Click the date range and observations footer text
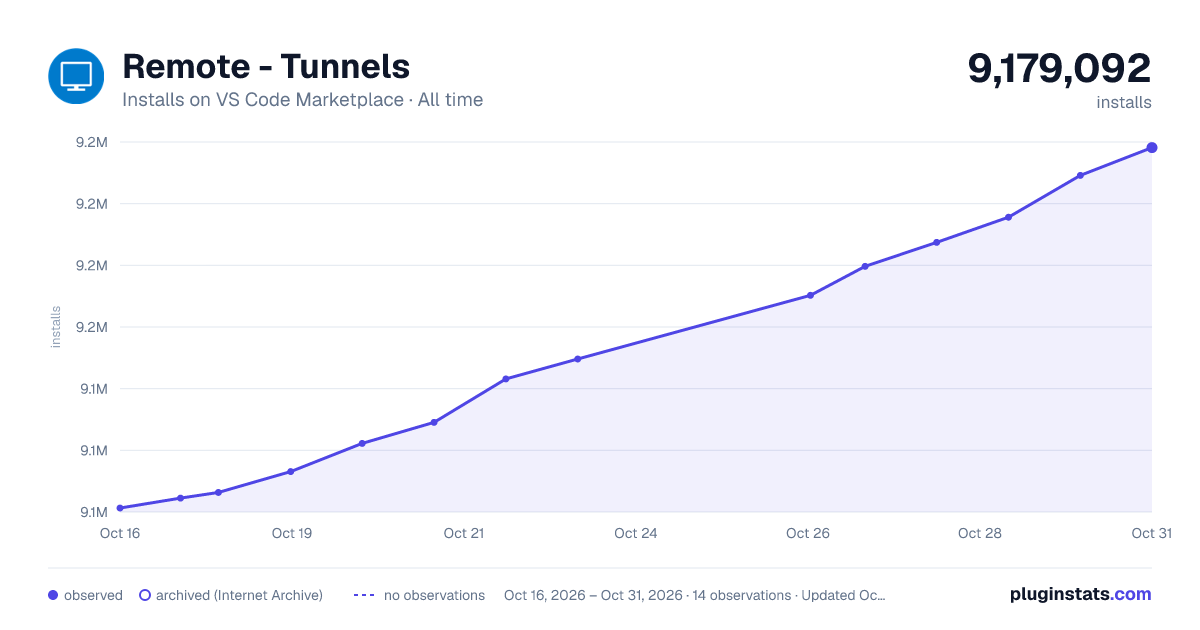1200x630 pixels. [695, 595]
